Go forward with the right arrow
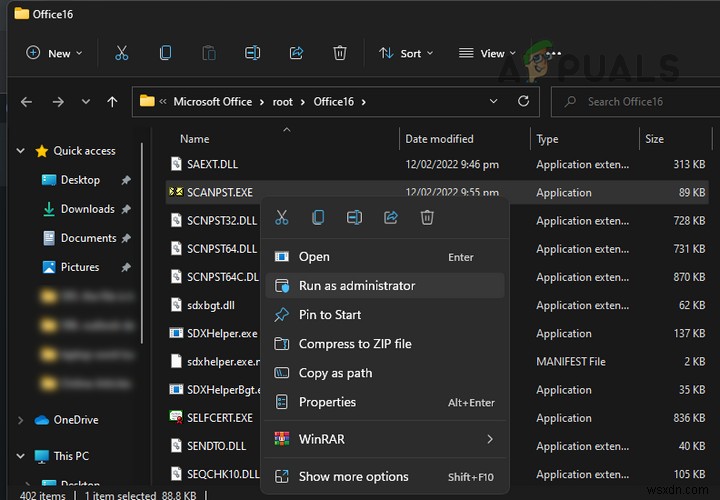This screenshot has height=500, width=720. 58,101
